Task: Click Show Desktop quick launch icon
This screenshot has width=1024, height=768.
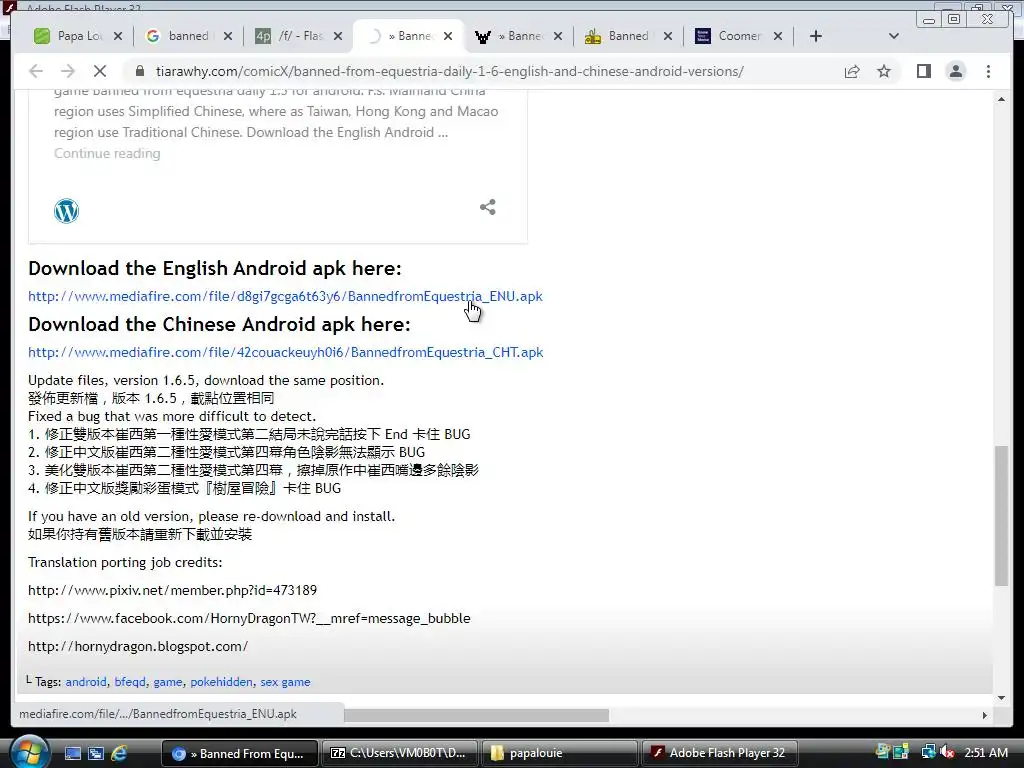Action: point(72,753)
